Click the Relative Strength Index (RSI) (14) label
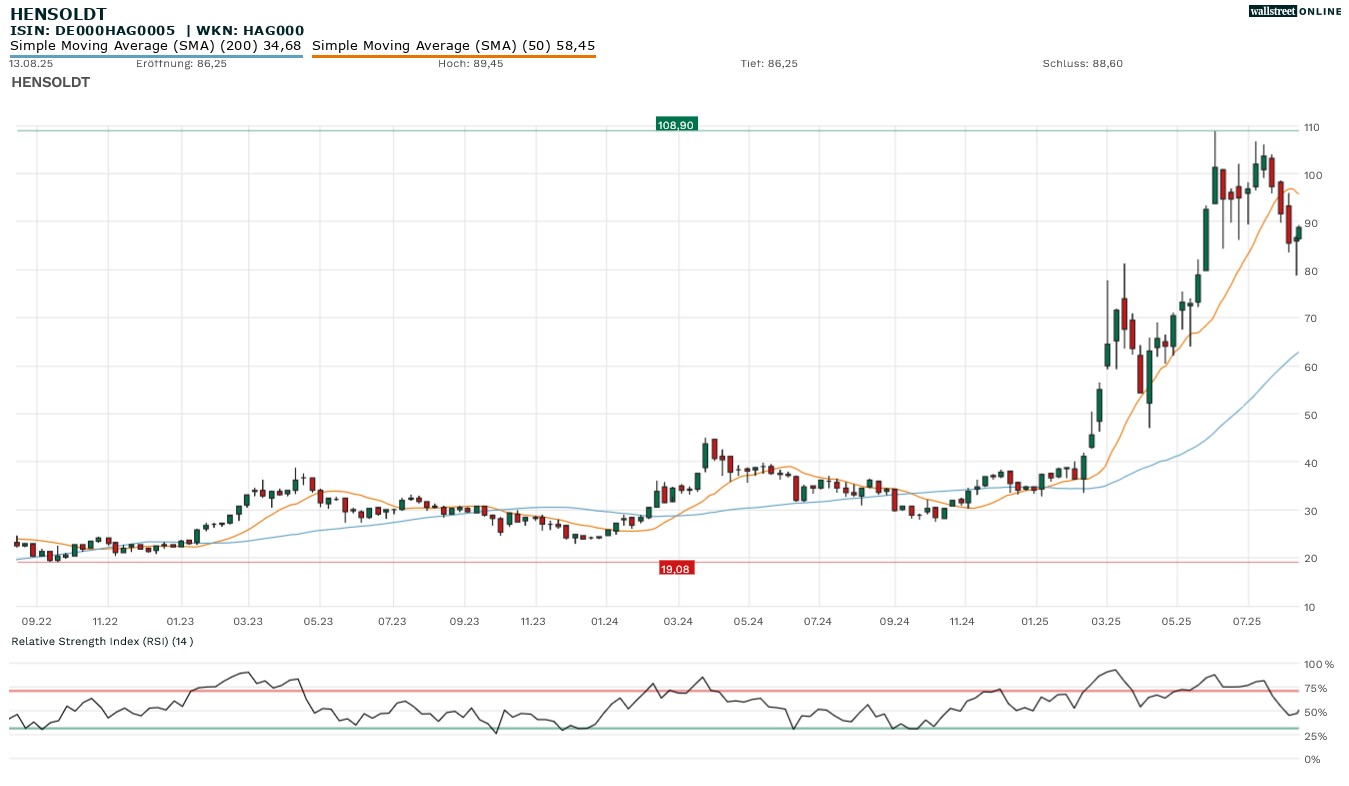The height and width of the screenshot is (786, 1349). (102, 641)
